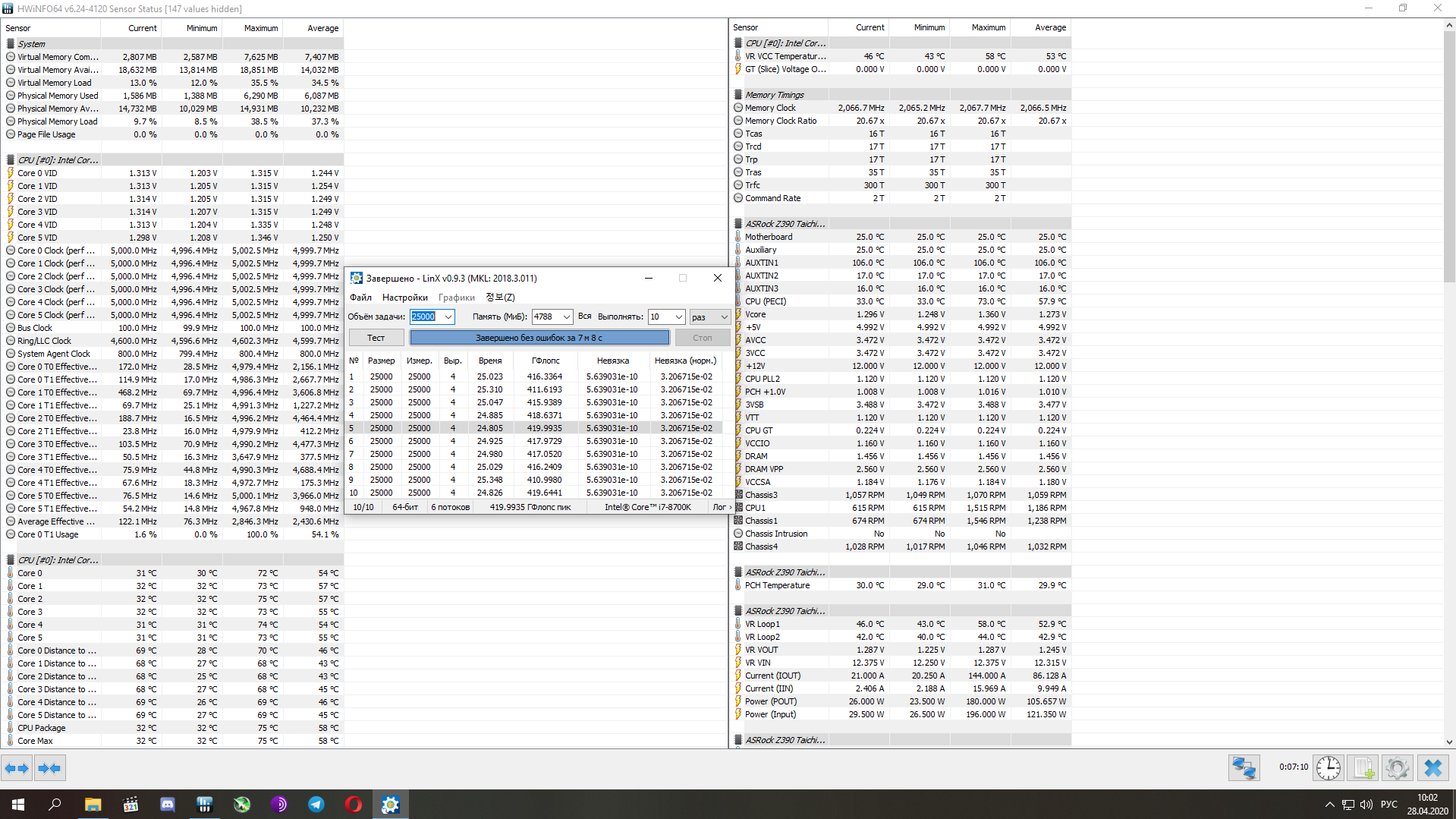
Task: Sort LinX results by Время column
Action: pyautogui.click(x=490, y=361)
